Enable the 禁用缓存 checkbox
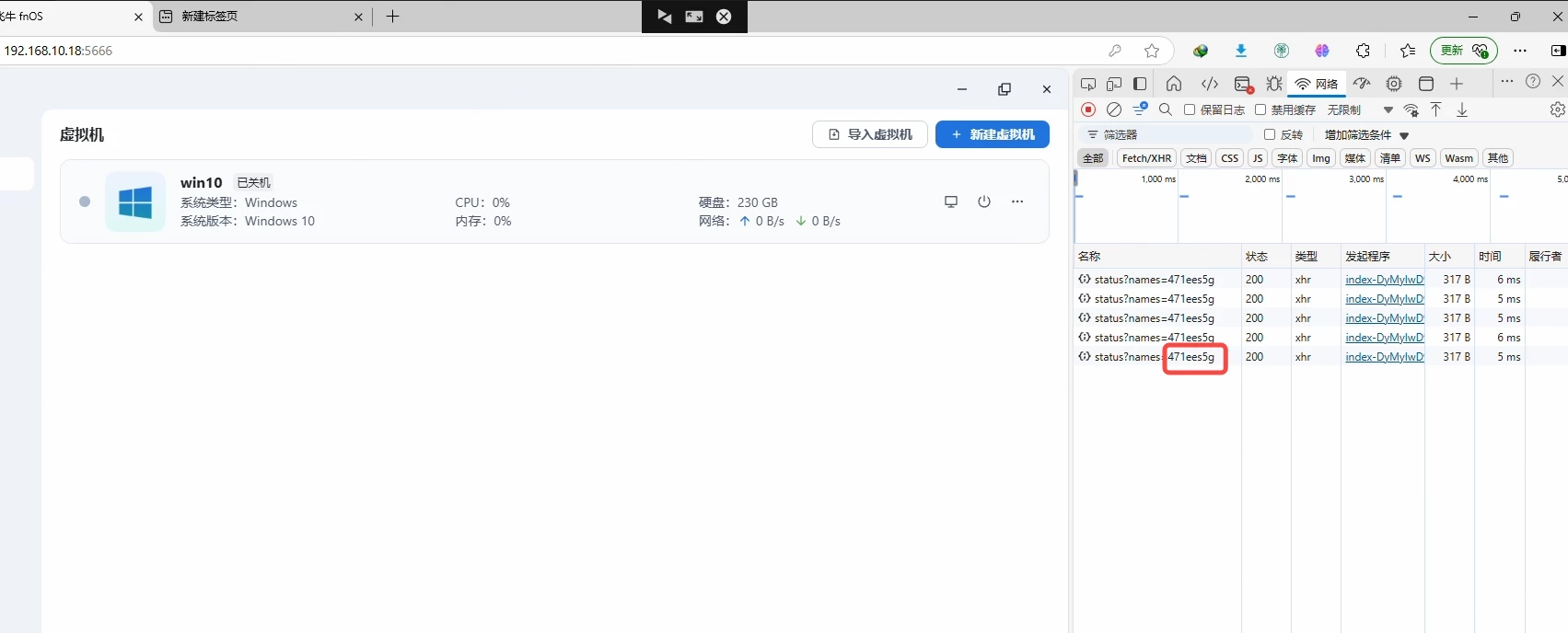Viewport: 1568px width, 633px height. (1260, 109)
